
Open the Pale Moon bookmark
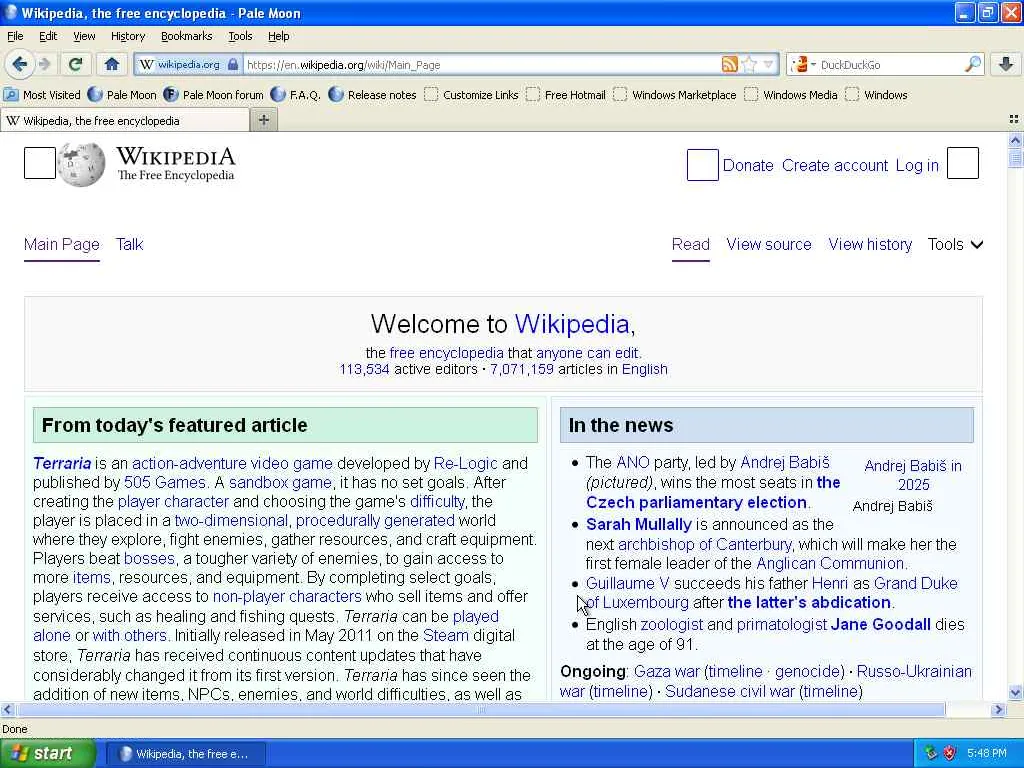pyautogui.click(x=122, y=95)
